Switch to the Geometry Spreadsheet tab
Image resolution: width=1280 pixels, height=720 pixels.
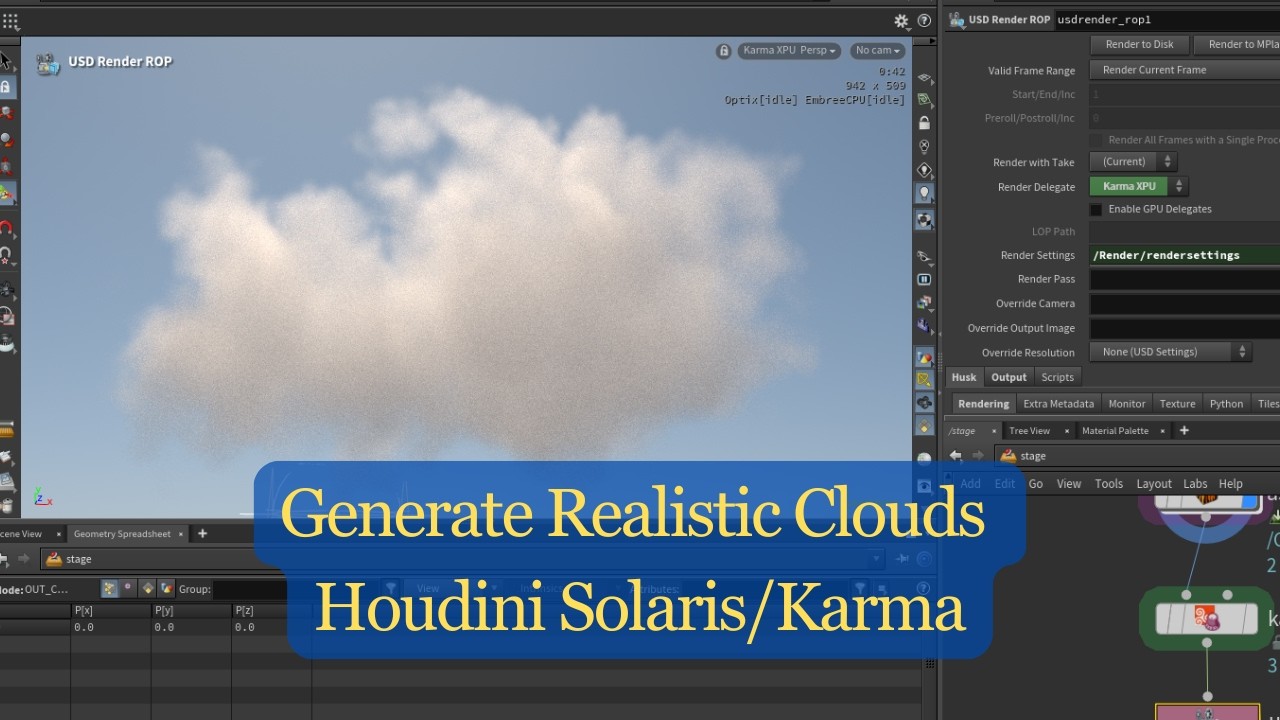pos(122,534)
